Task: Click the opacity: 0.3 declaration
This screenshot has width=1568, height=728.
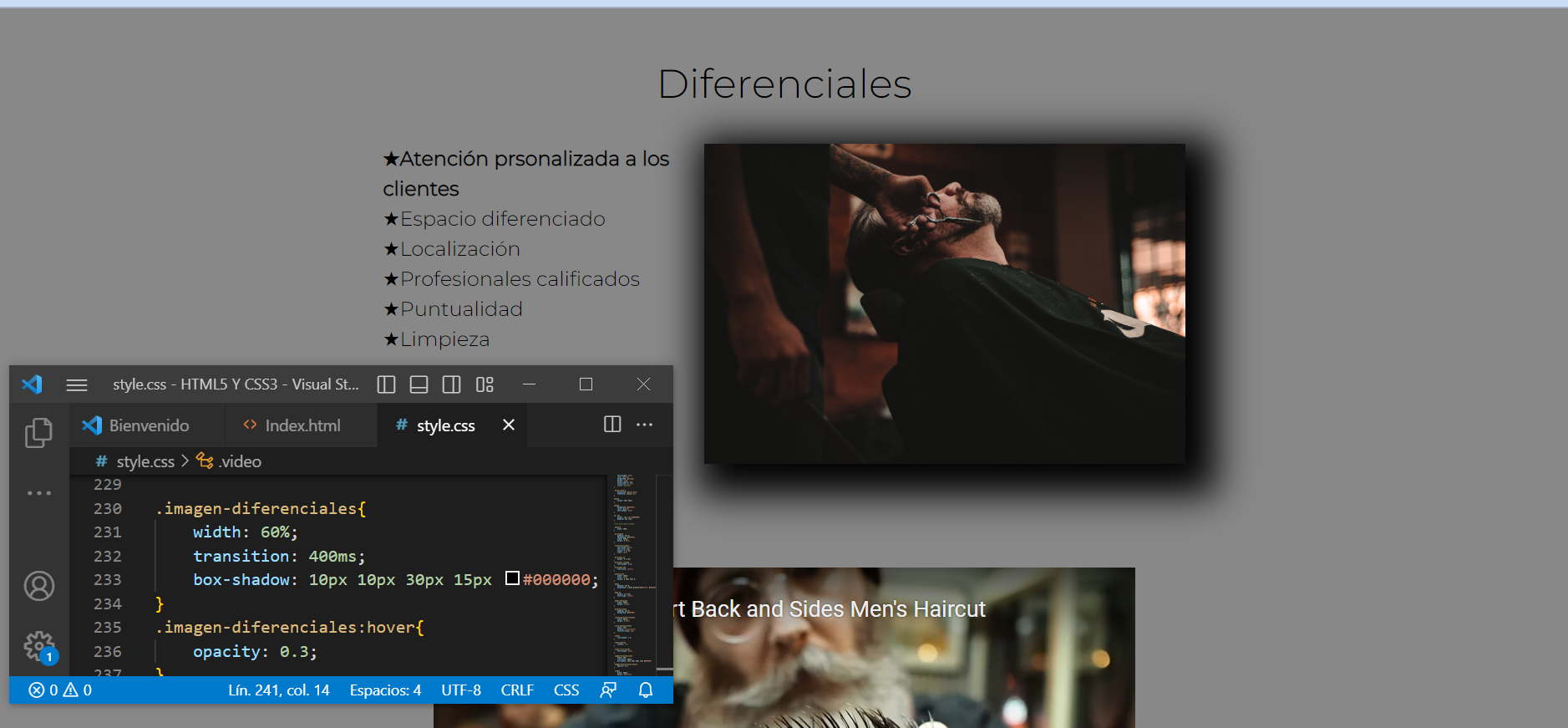Action: (255, 651)
